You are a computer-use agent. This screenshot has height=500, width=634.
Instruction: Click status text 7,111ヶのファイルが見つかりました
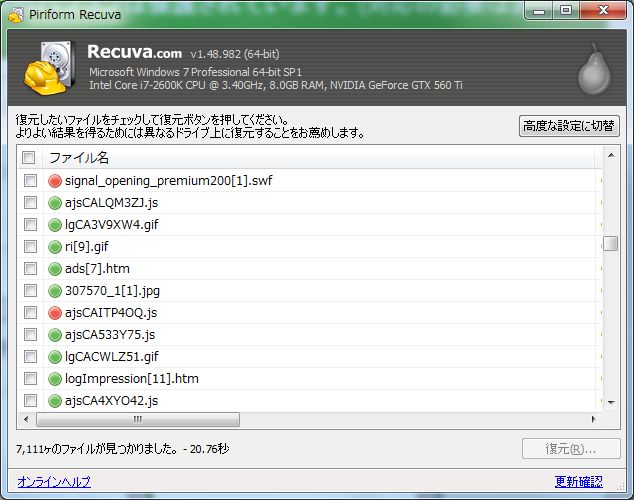96,449
